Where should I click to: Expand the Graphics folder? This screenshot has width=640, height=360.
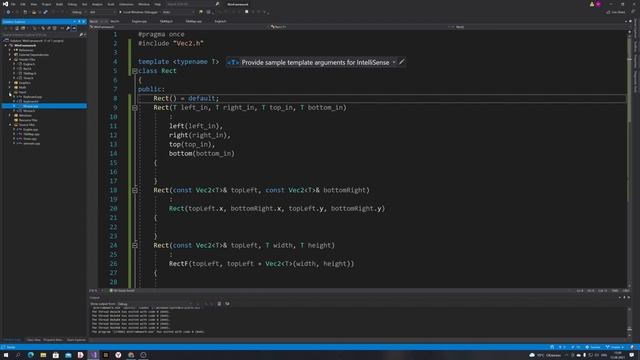click(10, 83)
